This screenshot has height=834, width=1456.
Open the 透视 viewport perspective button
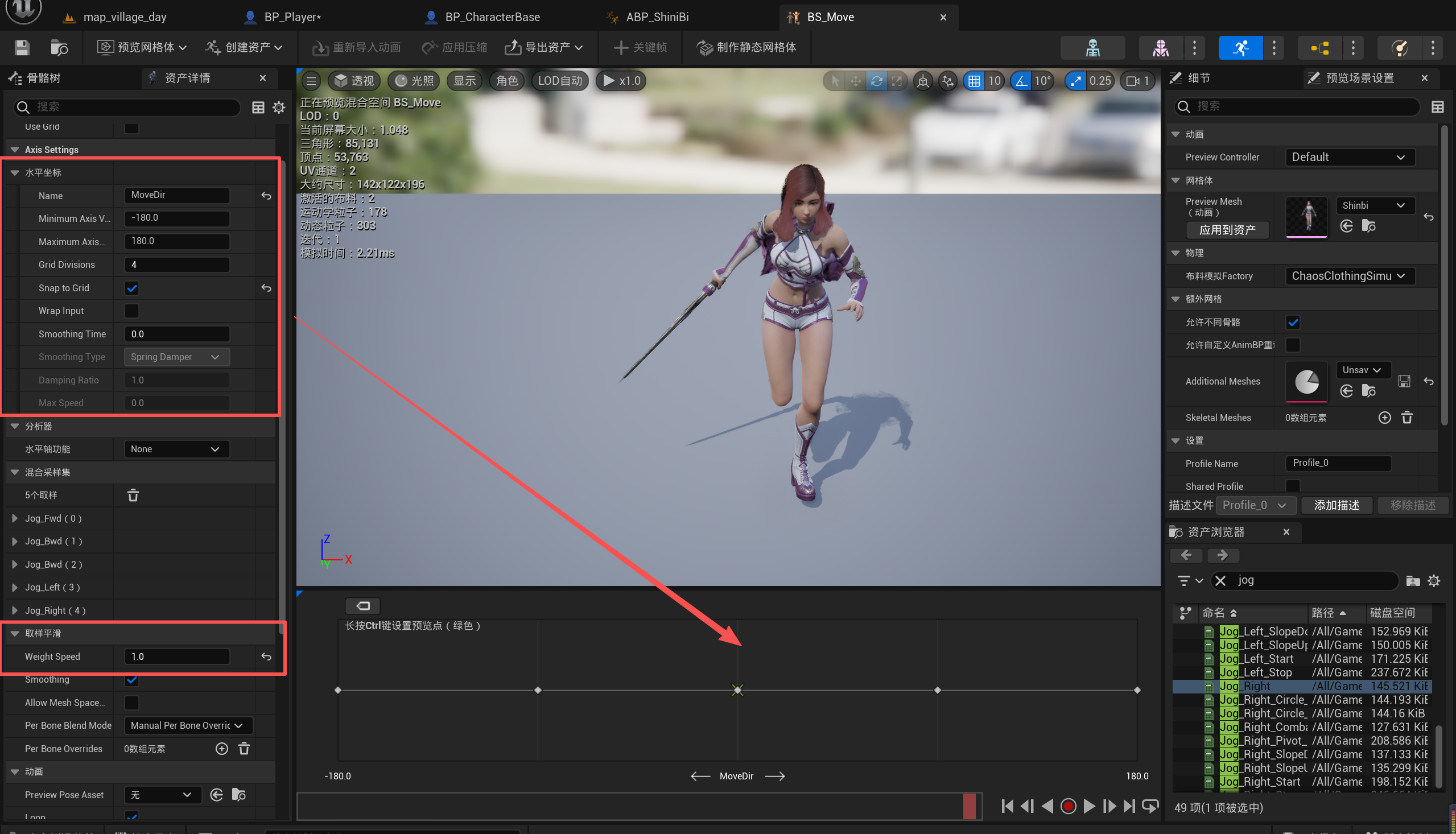[x=354, y=81]
